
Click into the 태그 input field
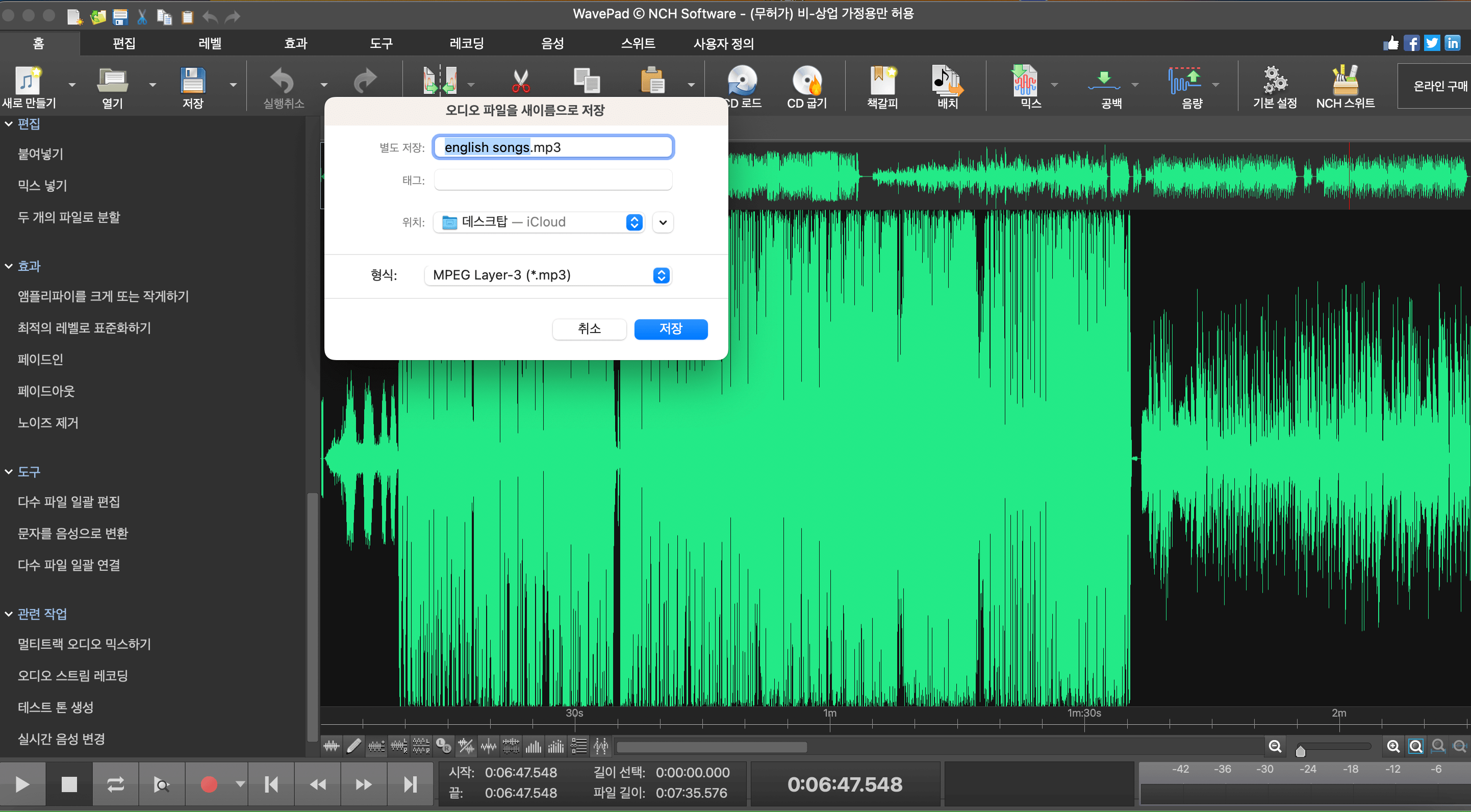[x=553, y=181]
